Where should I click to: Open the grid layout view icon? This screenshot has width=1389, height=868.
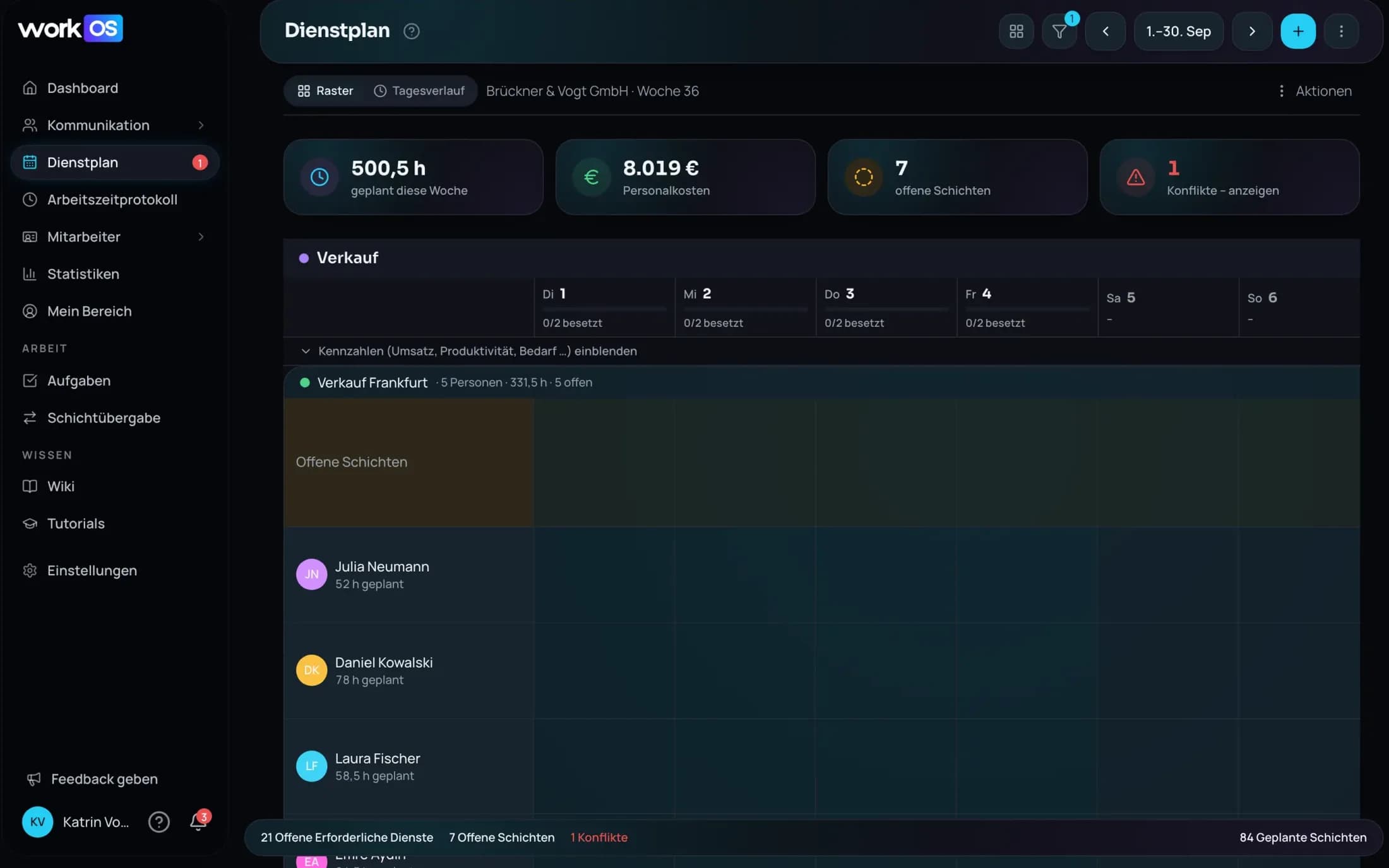1016,31
